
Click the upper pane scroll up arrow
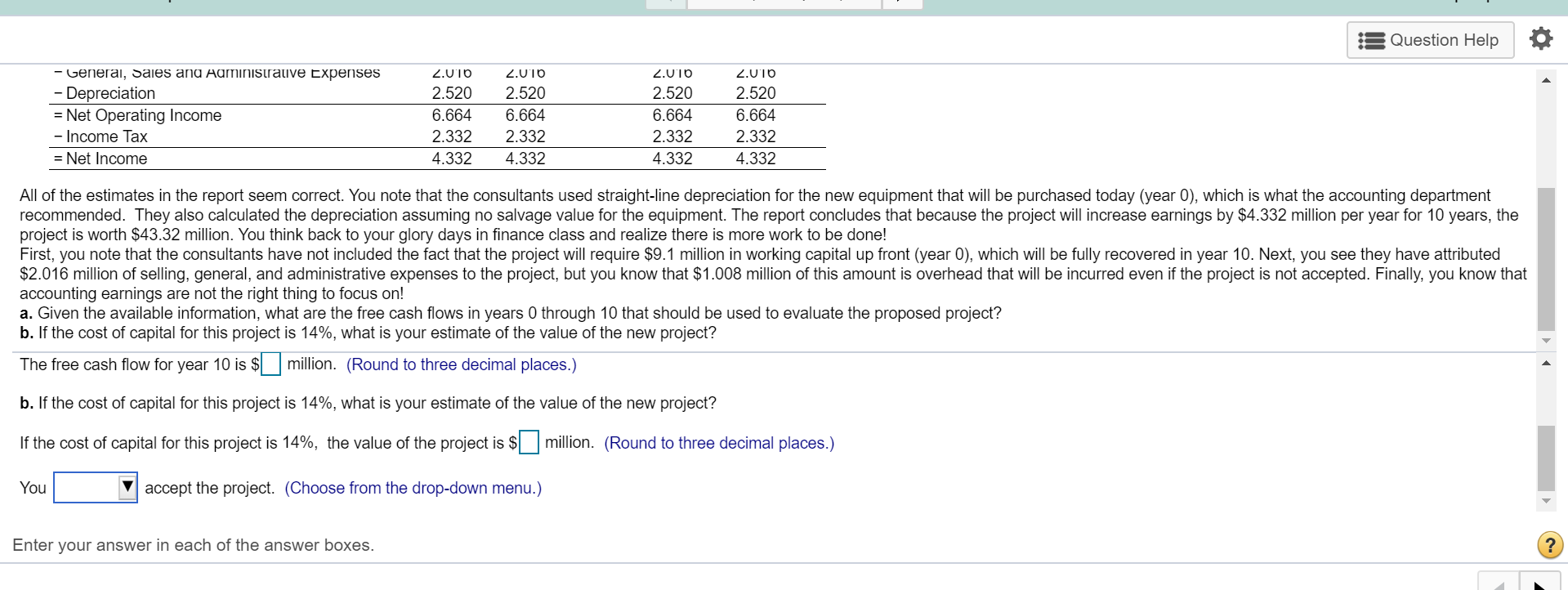(1546, 80)
